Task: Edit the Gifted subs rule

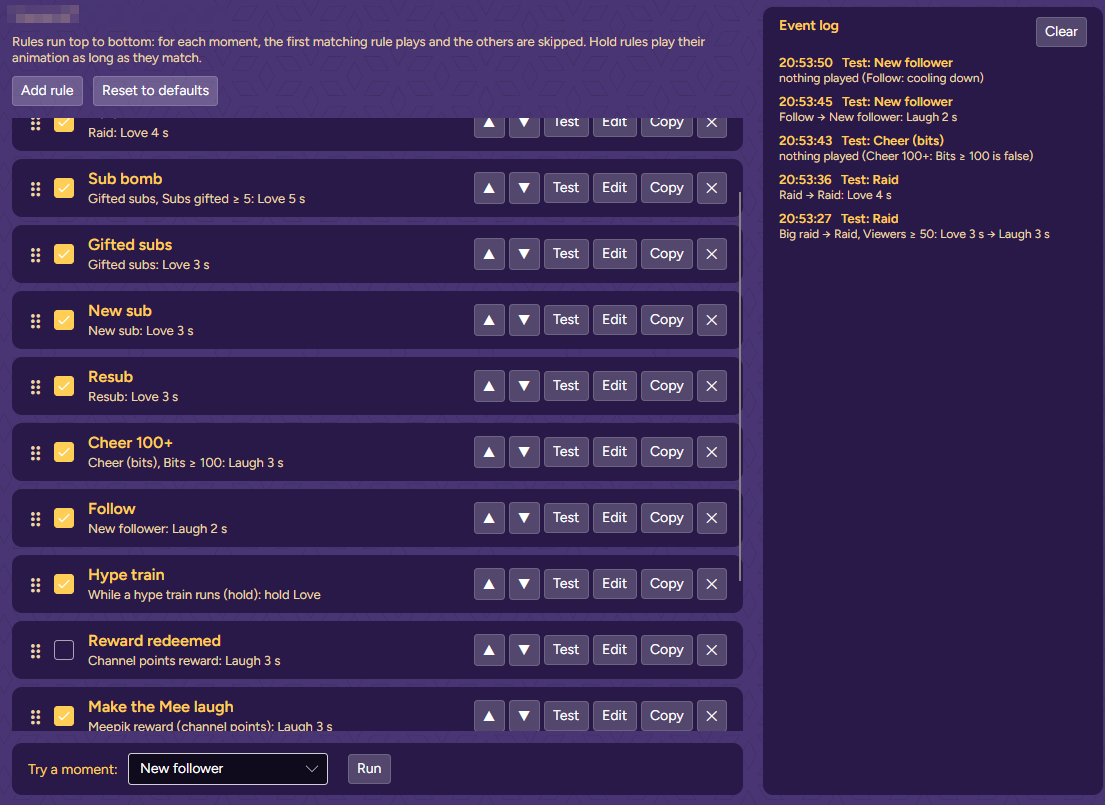Action: tap(615, 254)
